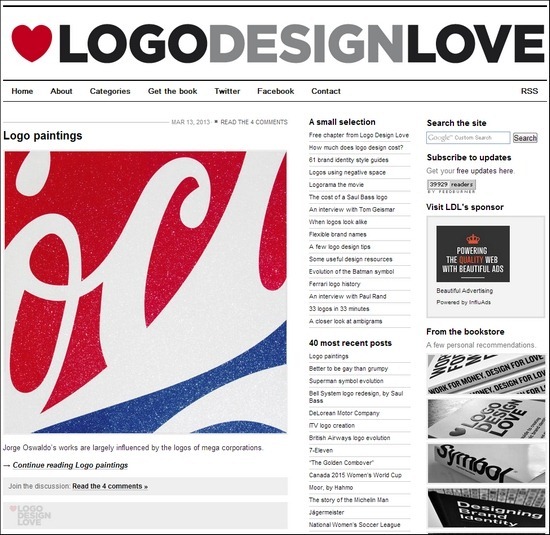Viewport: 550px width, 535px height.
Task: Focus the Google Custom Search field
Action: pyautogui.click(x=468, y=138)
